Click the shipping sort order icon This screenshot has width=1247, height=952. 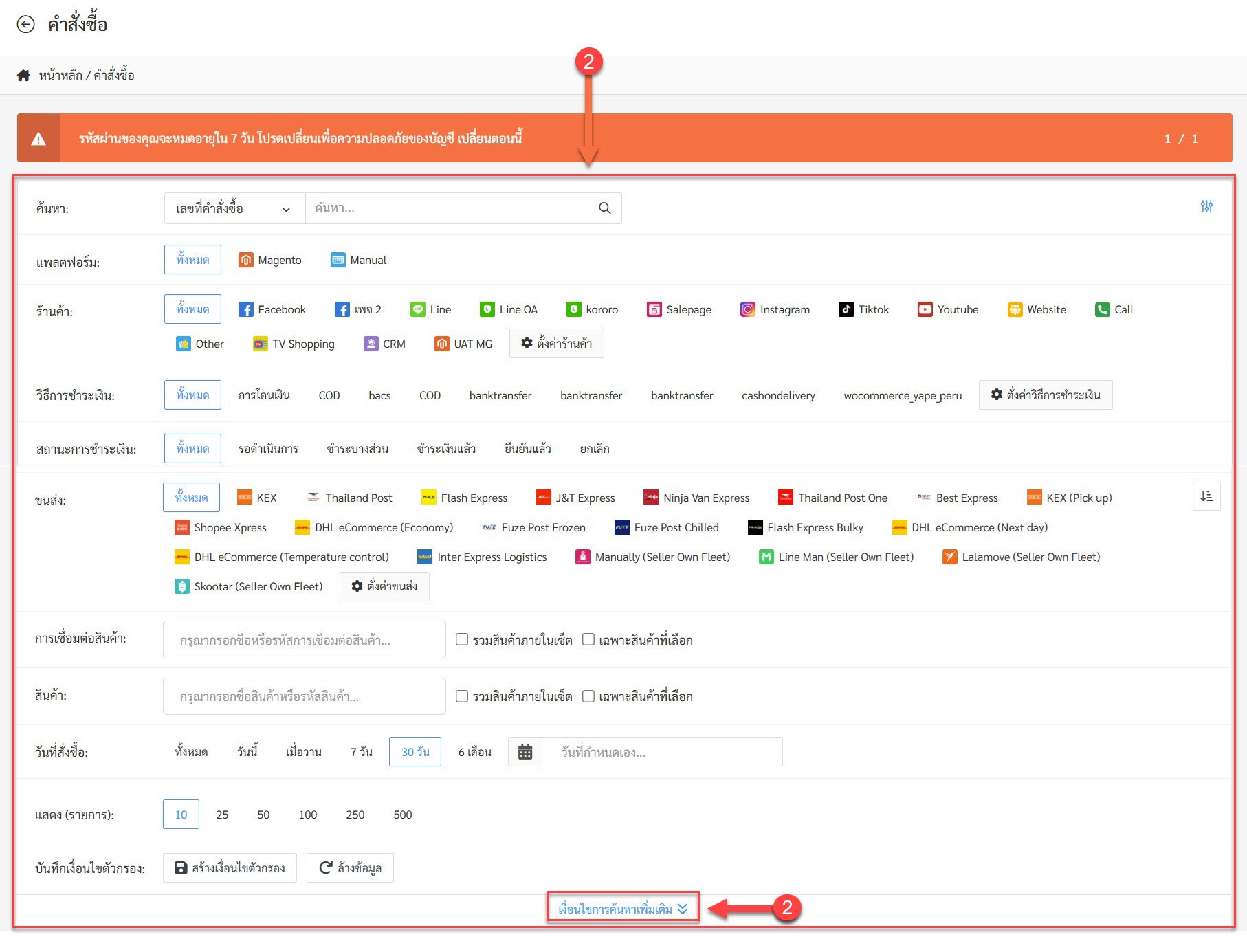pos(1206,497)
